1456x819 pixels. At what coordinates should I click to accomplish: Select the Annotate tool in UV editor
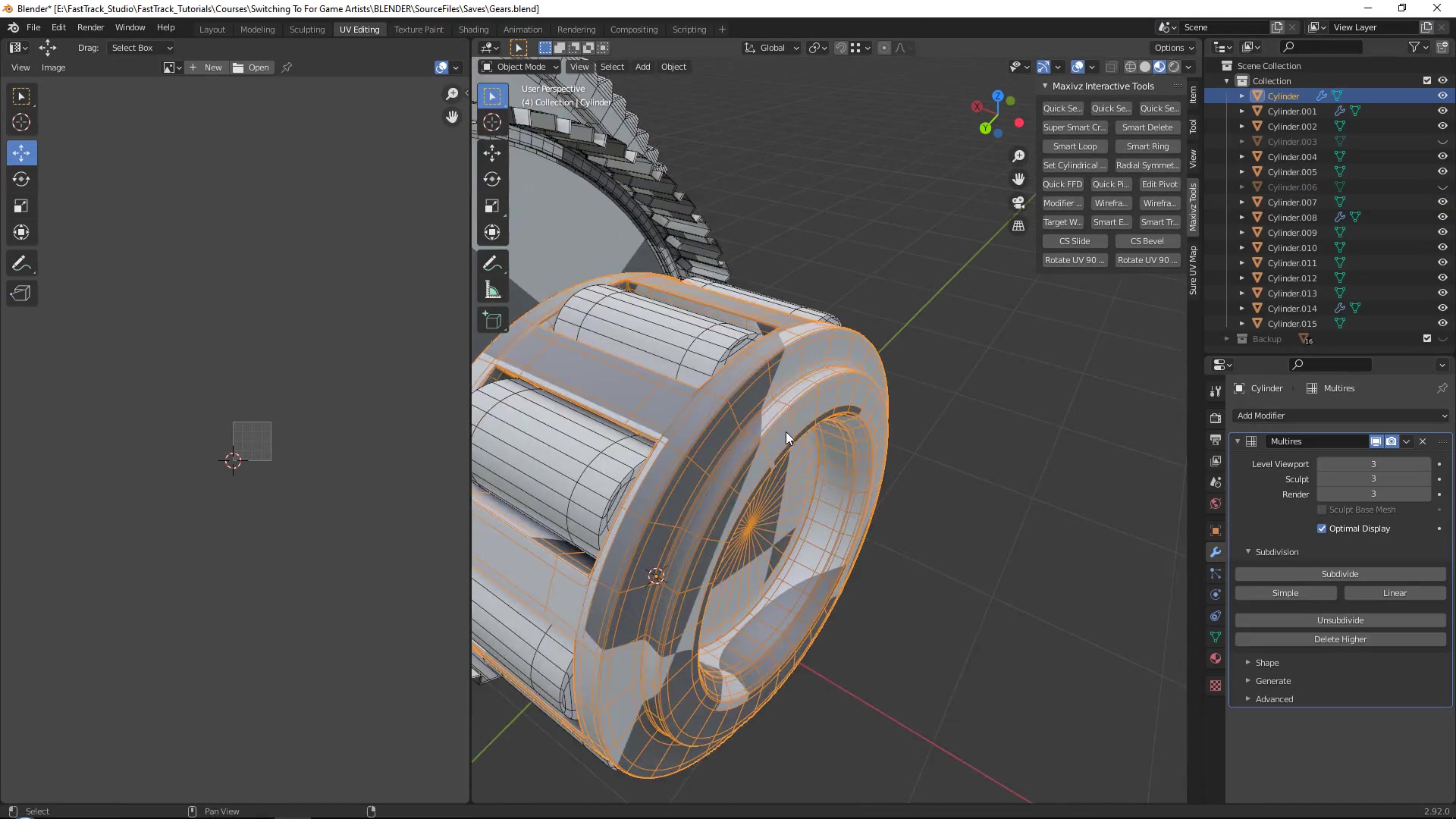click(21, 264)
